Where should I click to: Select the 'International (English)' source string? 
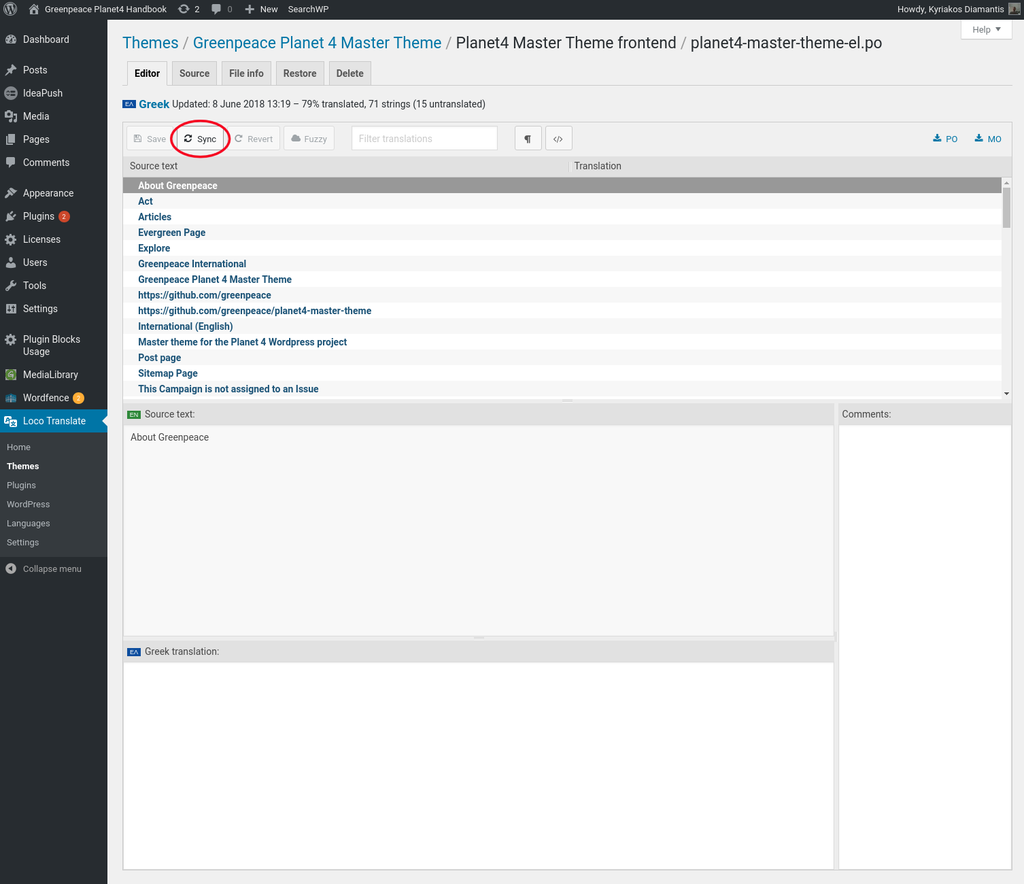click(562, 326)
